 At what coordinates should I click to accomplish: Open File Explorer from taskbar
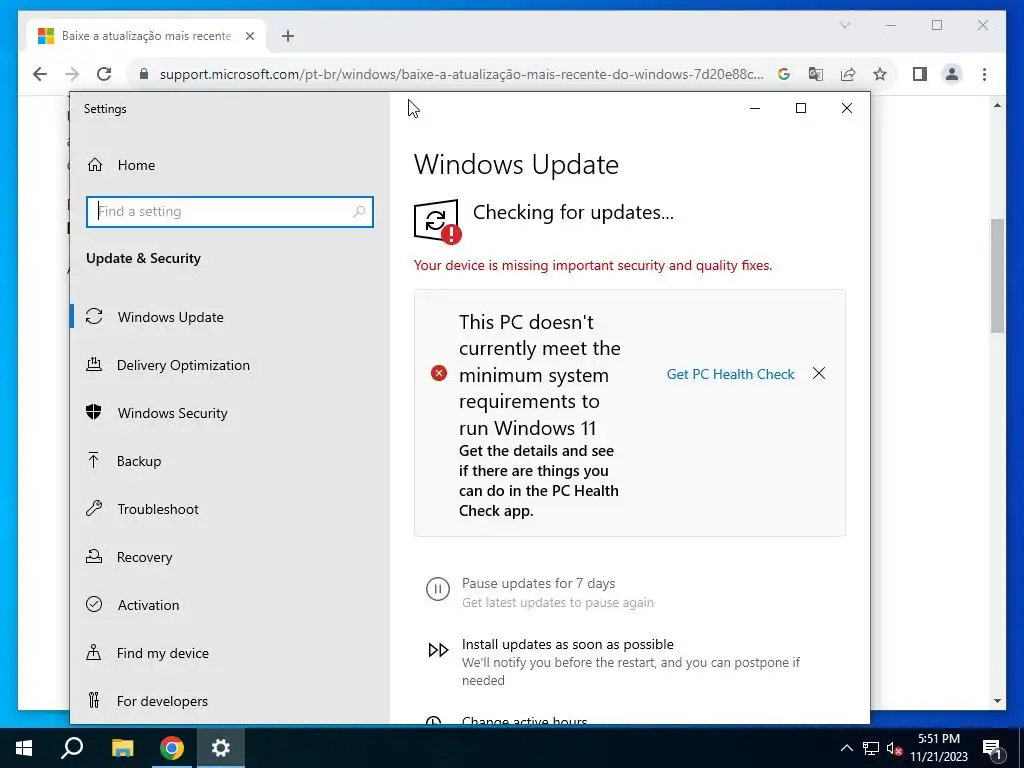[x=122, y=748]
